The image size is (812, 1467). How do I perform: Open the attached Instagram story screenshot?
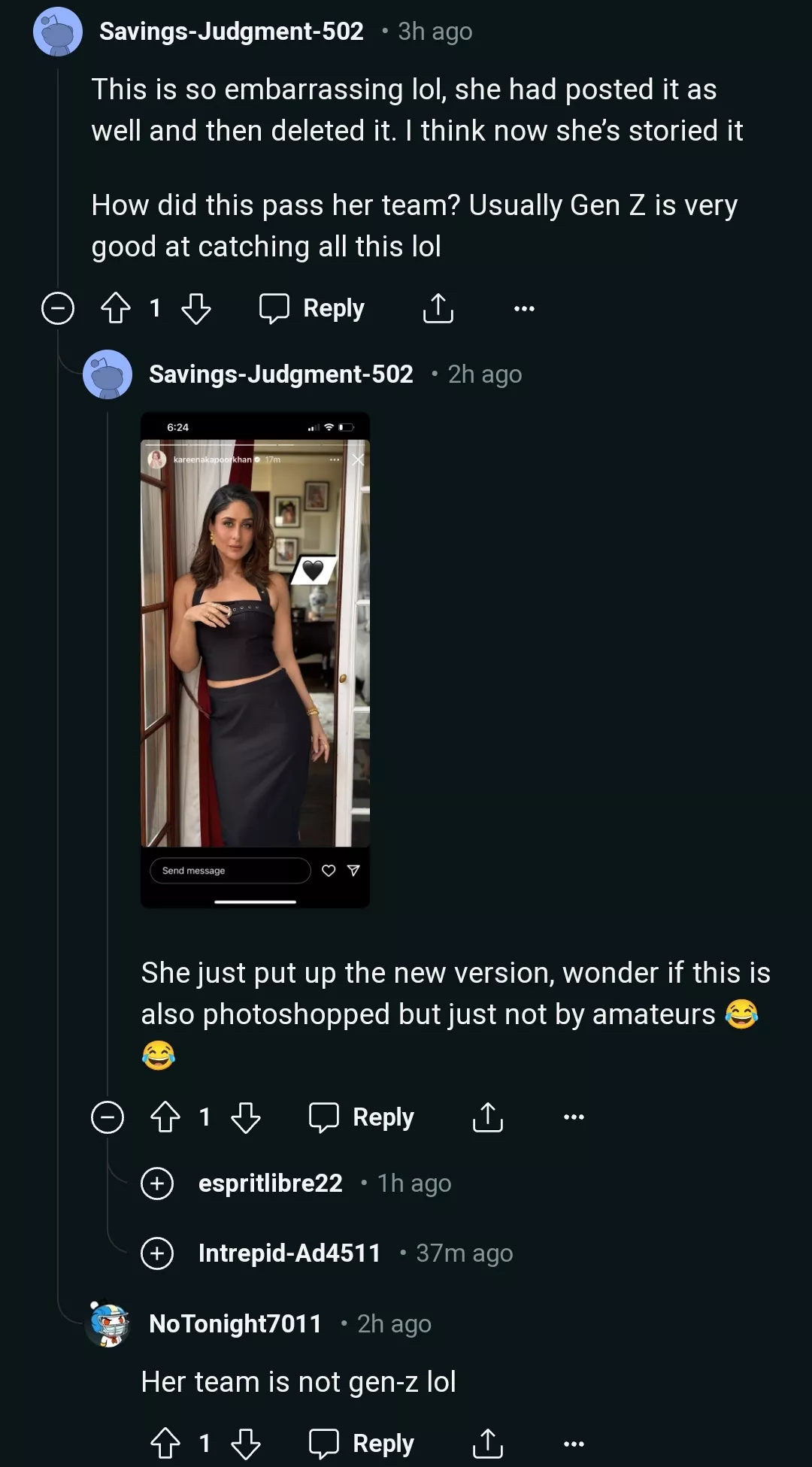coord(256,659)
